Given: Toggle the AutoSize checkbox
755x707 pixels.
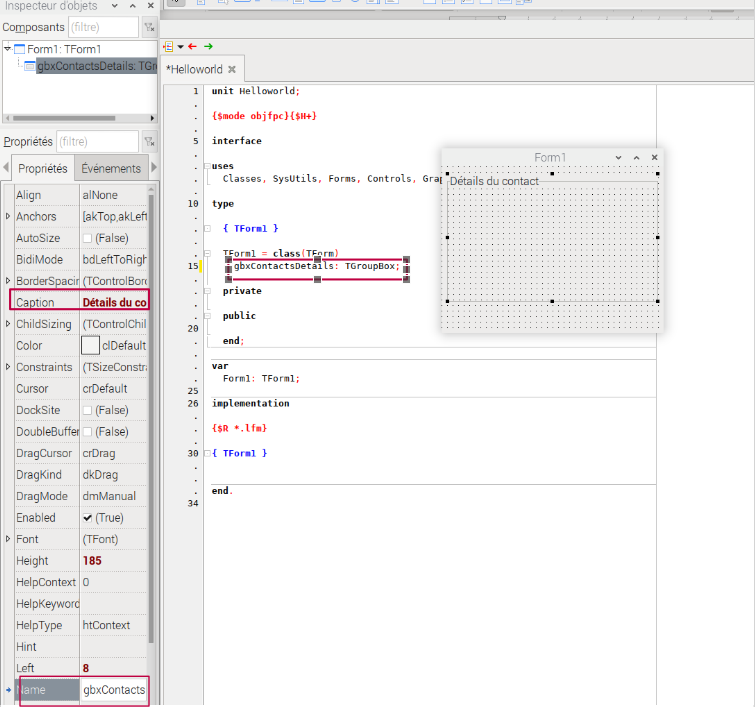Looking at the screenshot, I should click(x=88, y=238).
